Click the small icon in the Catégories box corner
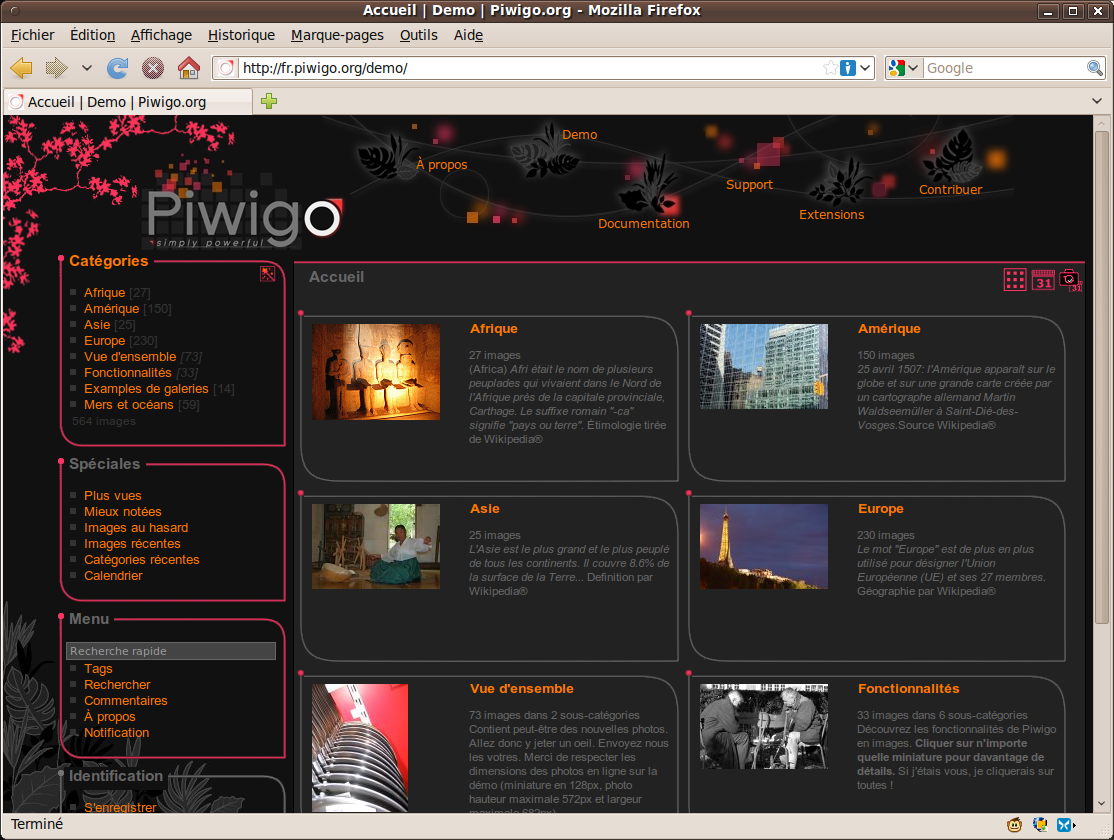This screenshot has height=840, width=1114. (x=267, y=274)
